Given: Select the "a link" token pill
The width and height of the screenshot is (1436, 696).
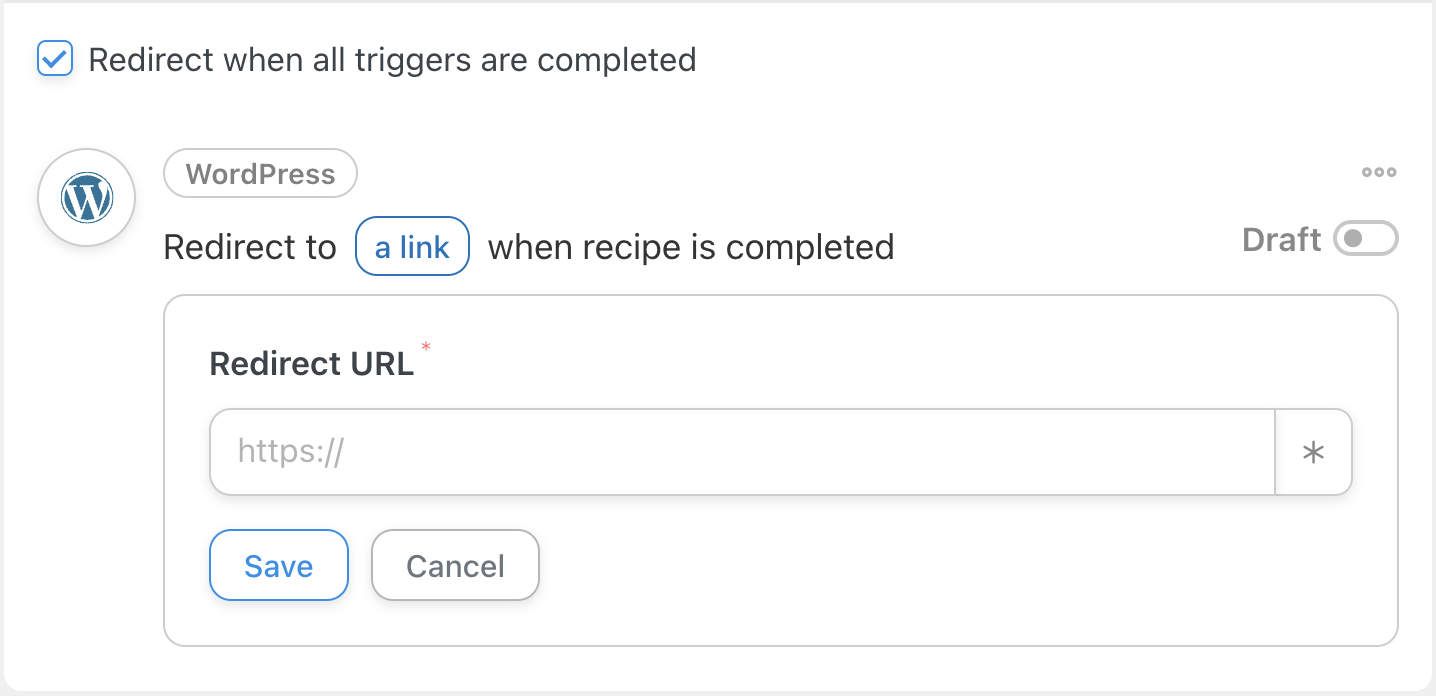Looking at the screenshot, I should pos(412,246).
